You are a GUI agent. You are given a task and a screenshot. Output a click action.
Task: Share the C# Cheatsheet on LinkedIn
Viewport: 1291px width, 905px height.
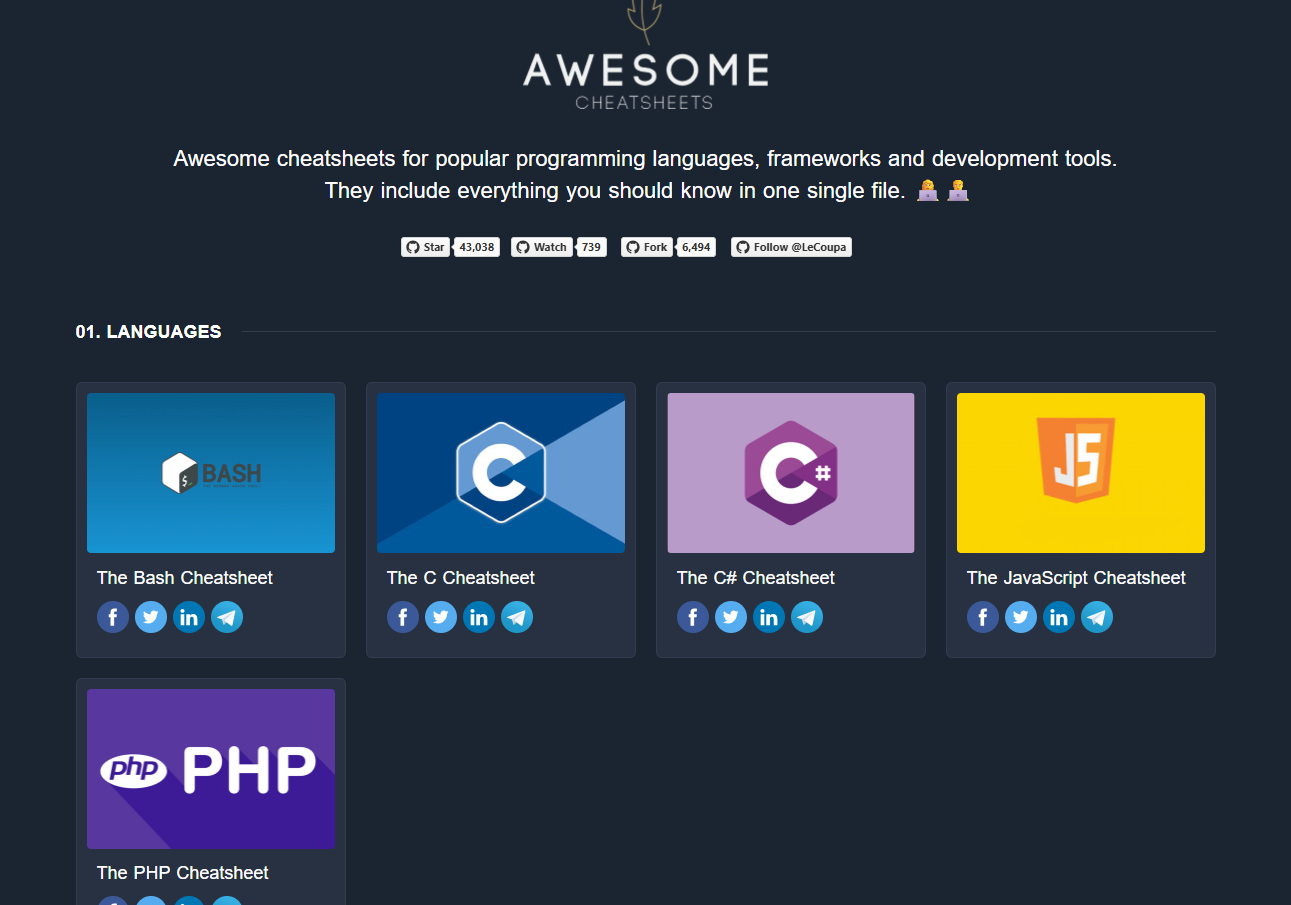click(x=769, y=617)
